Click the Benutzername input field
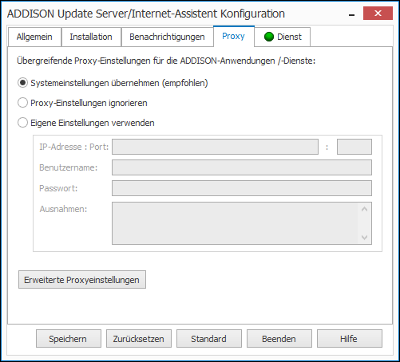The width and height of the screenshot is (400, 362). point(242,167)
